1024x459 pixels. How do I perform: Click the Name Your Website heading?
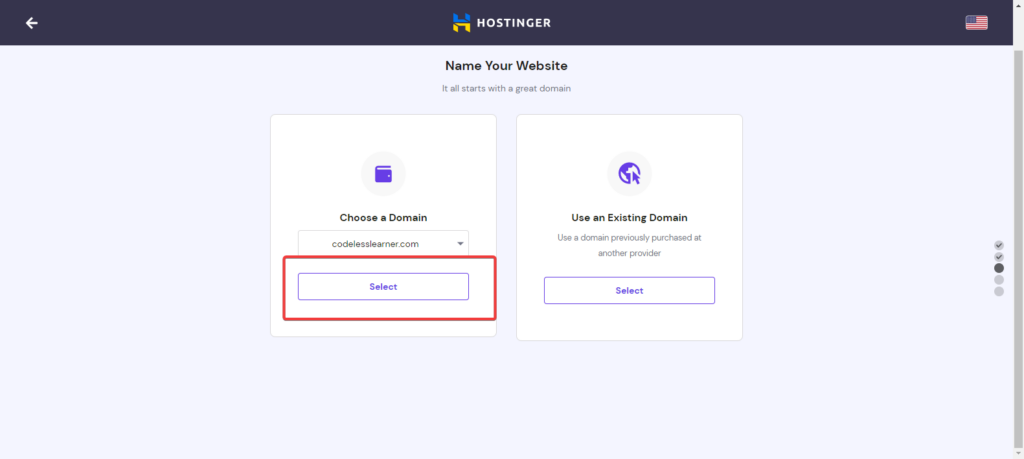506,66
